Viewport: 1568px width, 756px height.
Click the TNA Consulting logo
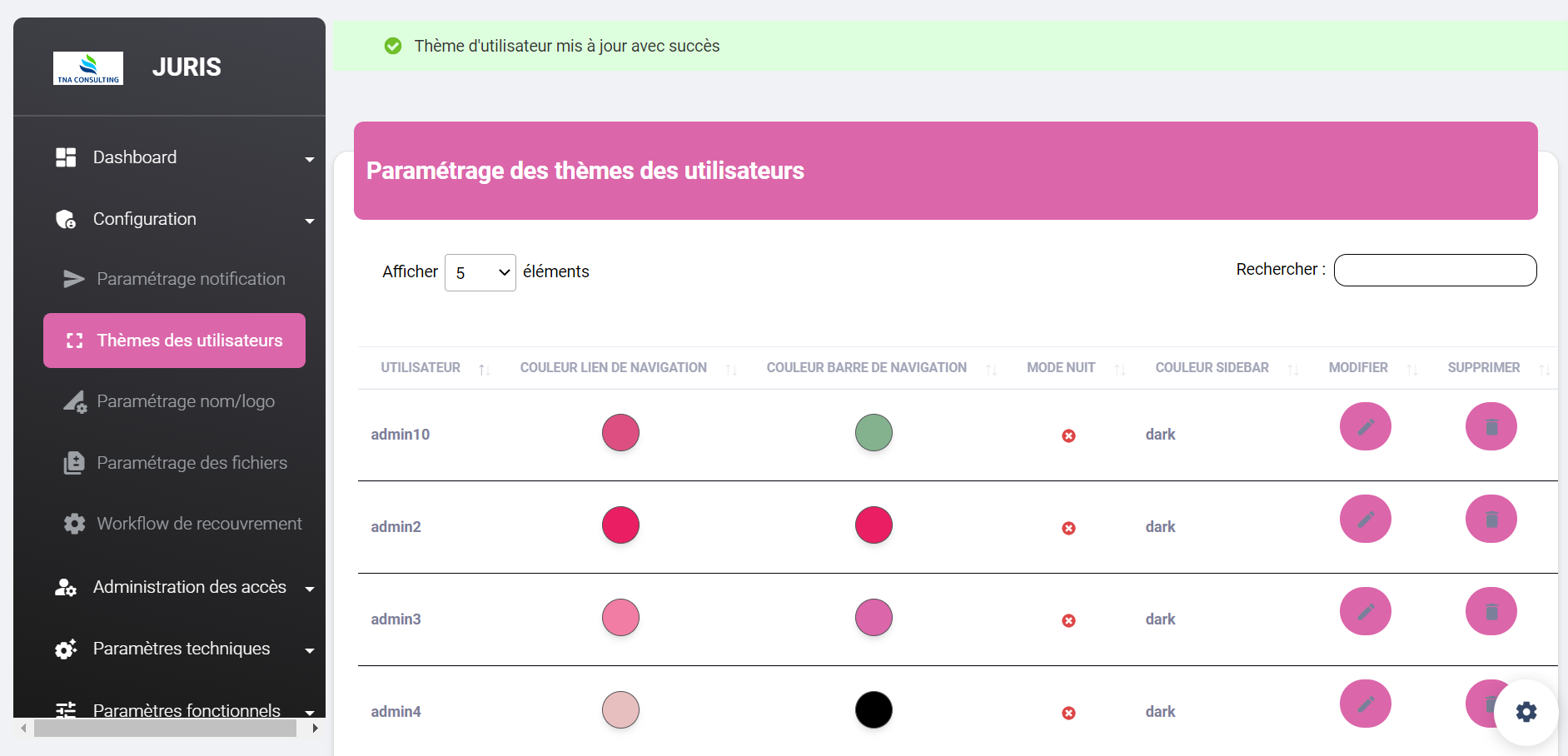88,68
